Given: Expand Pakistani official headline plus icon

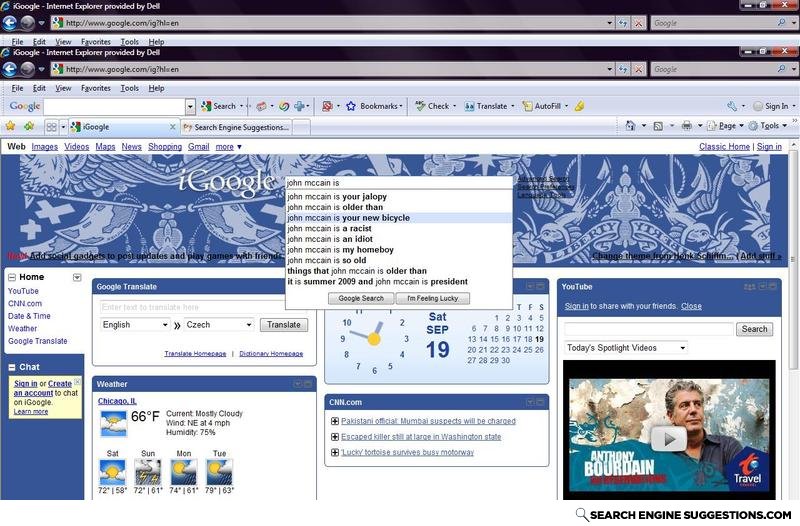Looking at the screenshot, I should coord(335,421).
